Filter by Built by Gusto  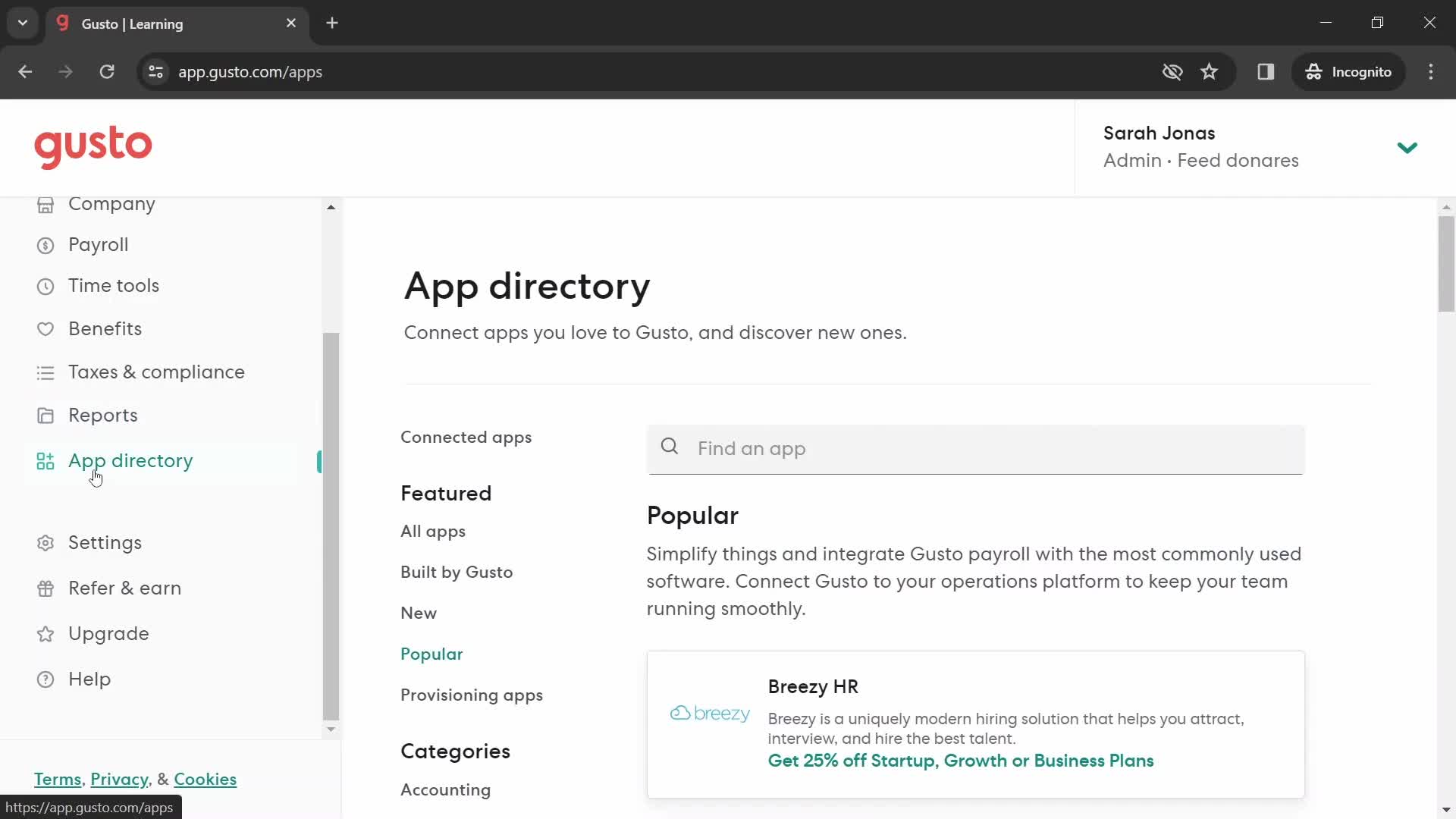[457, 573]
